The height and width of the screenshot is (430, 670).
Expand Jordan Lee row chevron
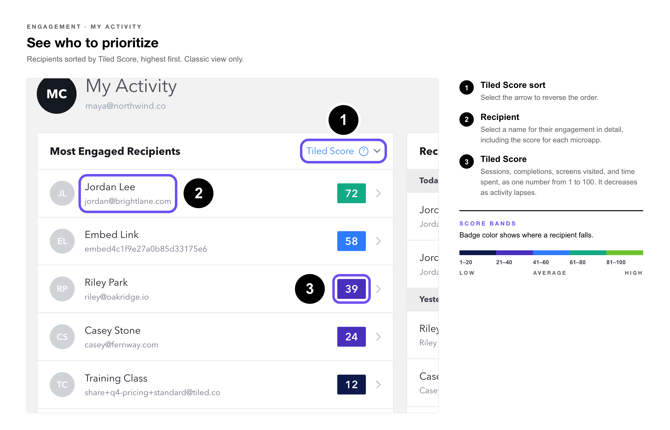(379, 193)
